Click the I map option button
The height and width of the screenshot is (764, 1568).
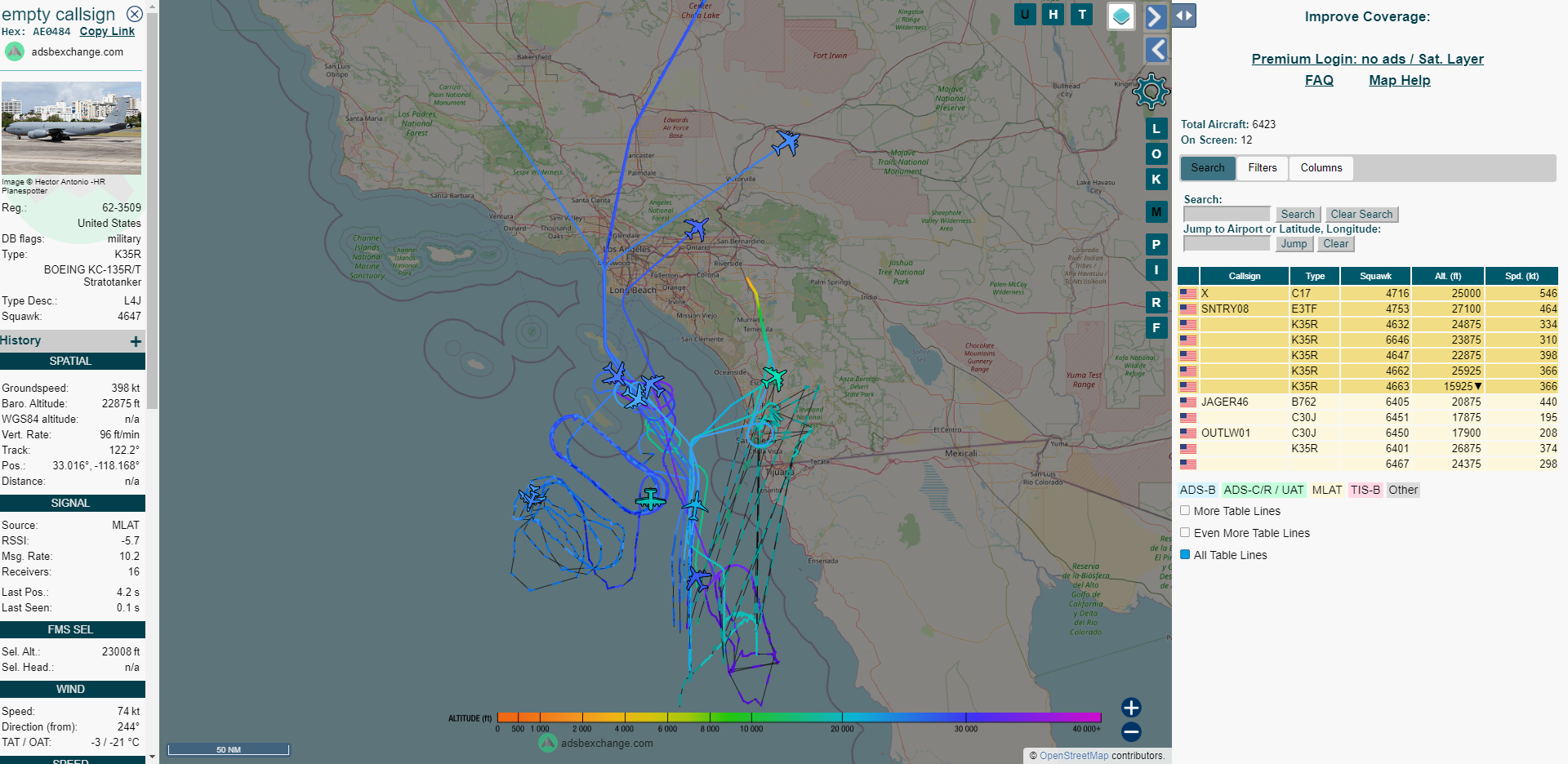click(x=1156, y=269)
